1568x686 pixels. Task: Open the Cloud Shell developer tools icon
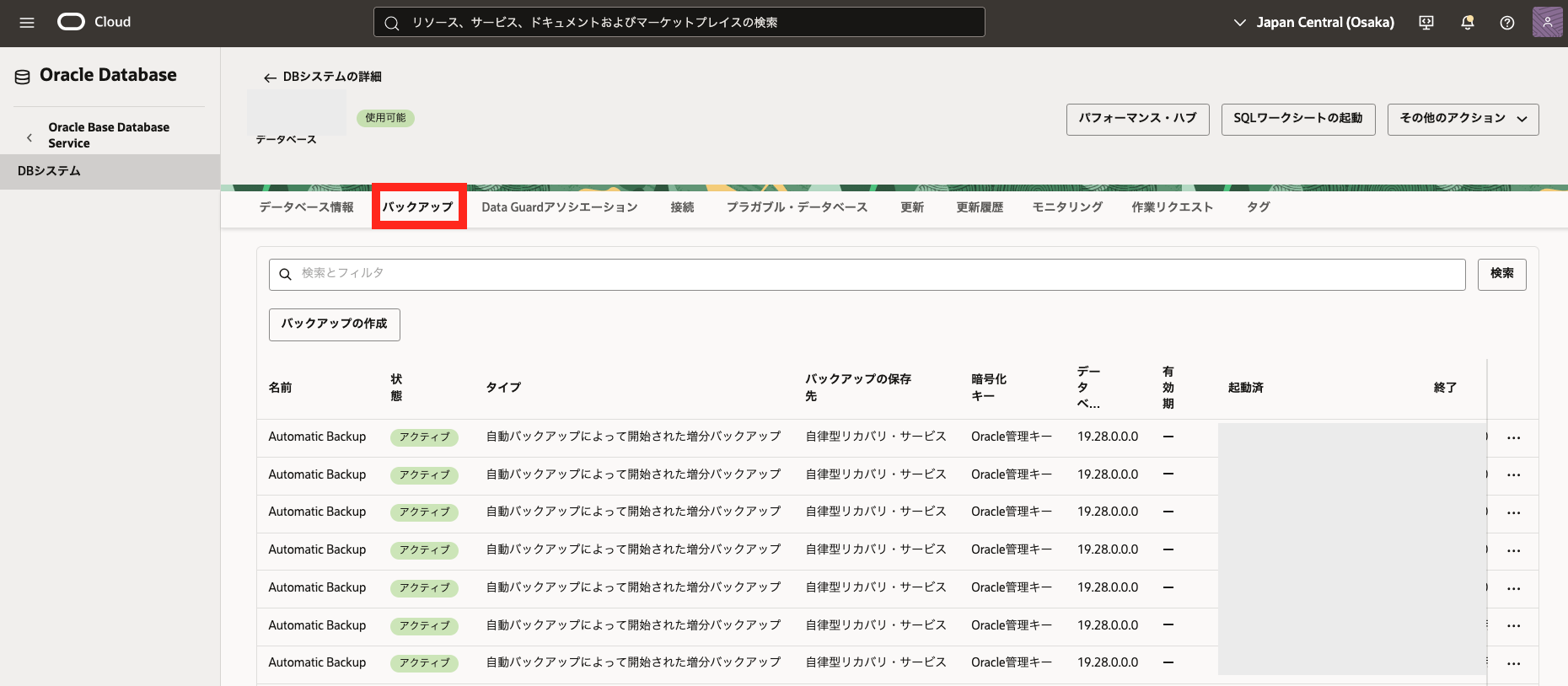click(x=1426, y=23)
